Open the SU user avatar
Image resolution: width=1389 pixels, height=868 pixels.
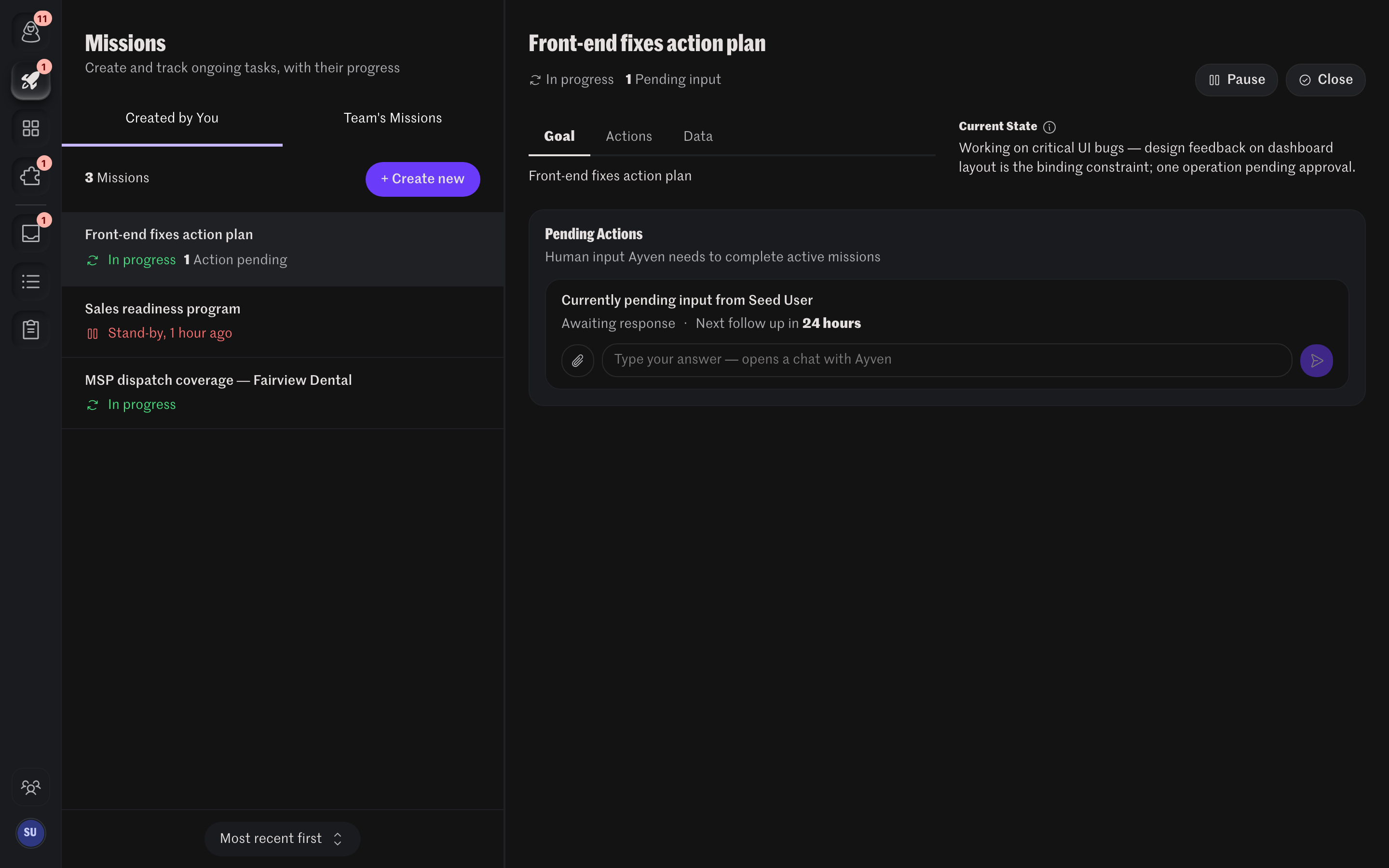[x=30, y=832]
